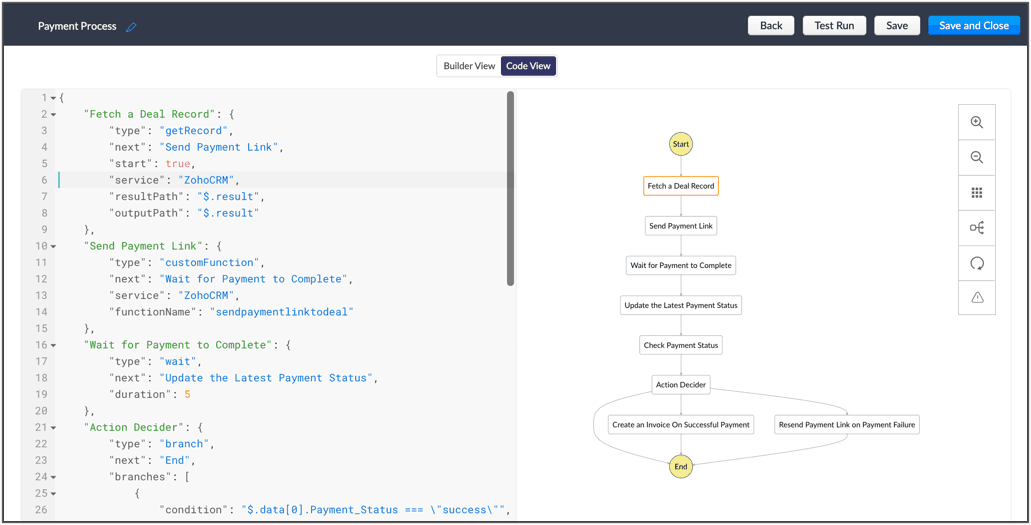The width and height of the screenshot is (1031, 525).
Task: Collapse the Fetch a Deal Record block fold arrow
Action: (53, 114)
